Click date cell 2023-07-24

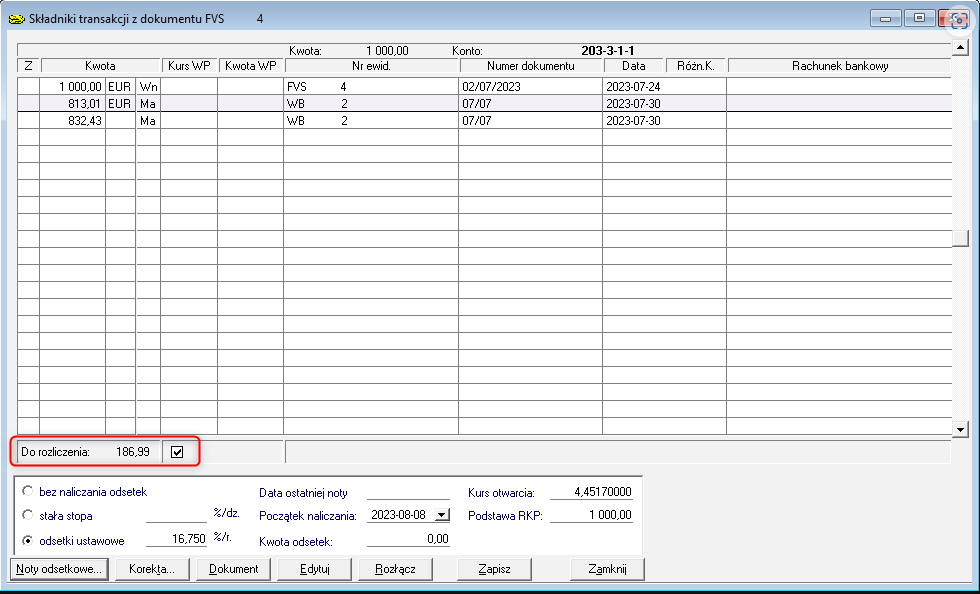(x=664, y=87)
